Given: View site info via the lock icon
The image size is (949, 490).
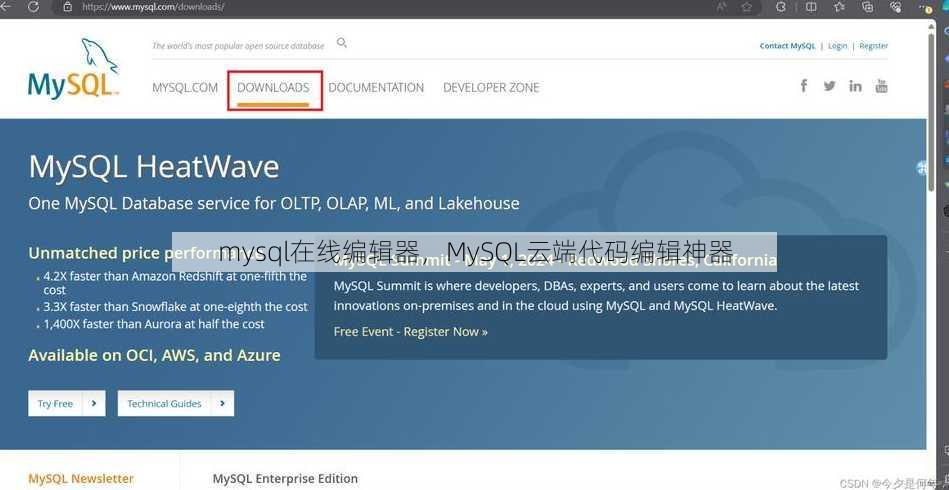Looking at the screenshot, I should pos(68,7).
